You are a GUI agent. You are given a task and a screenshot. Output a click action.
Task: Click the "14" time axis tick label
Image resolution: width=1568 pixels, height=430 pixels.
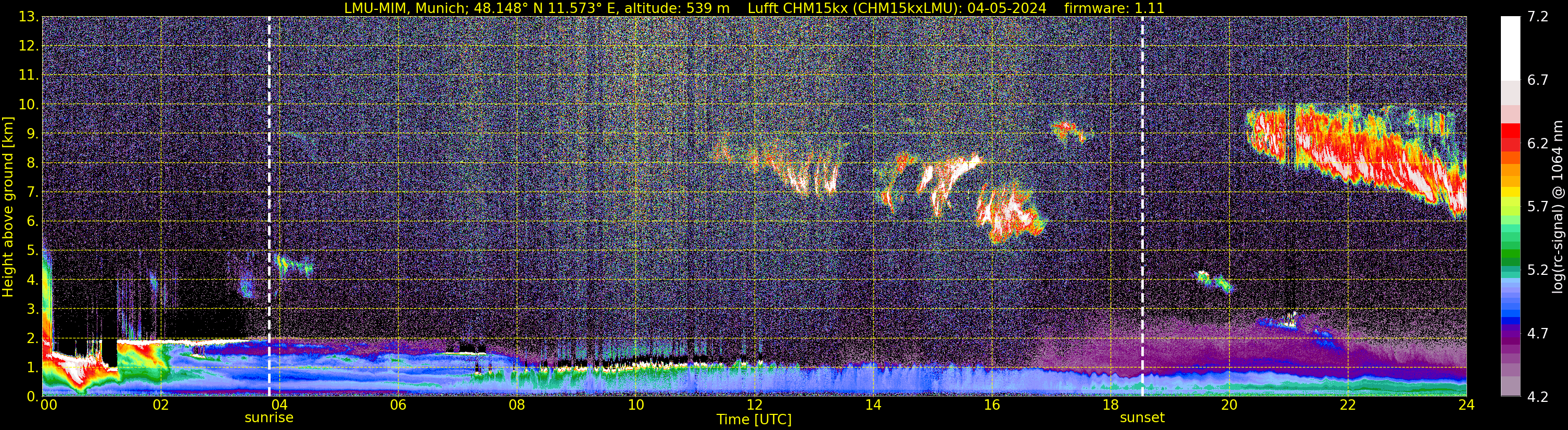point(873,404)
